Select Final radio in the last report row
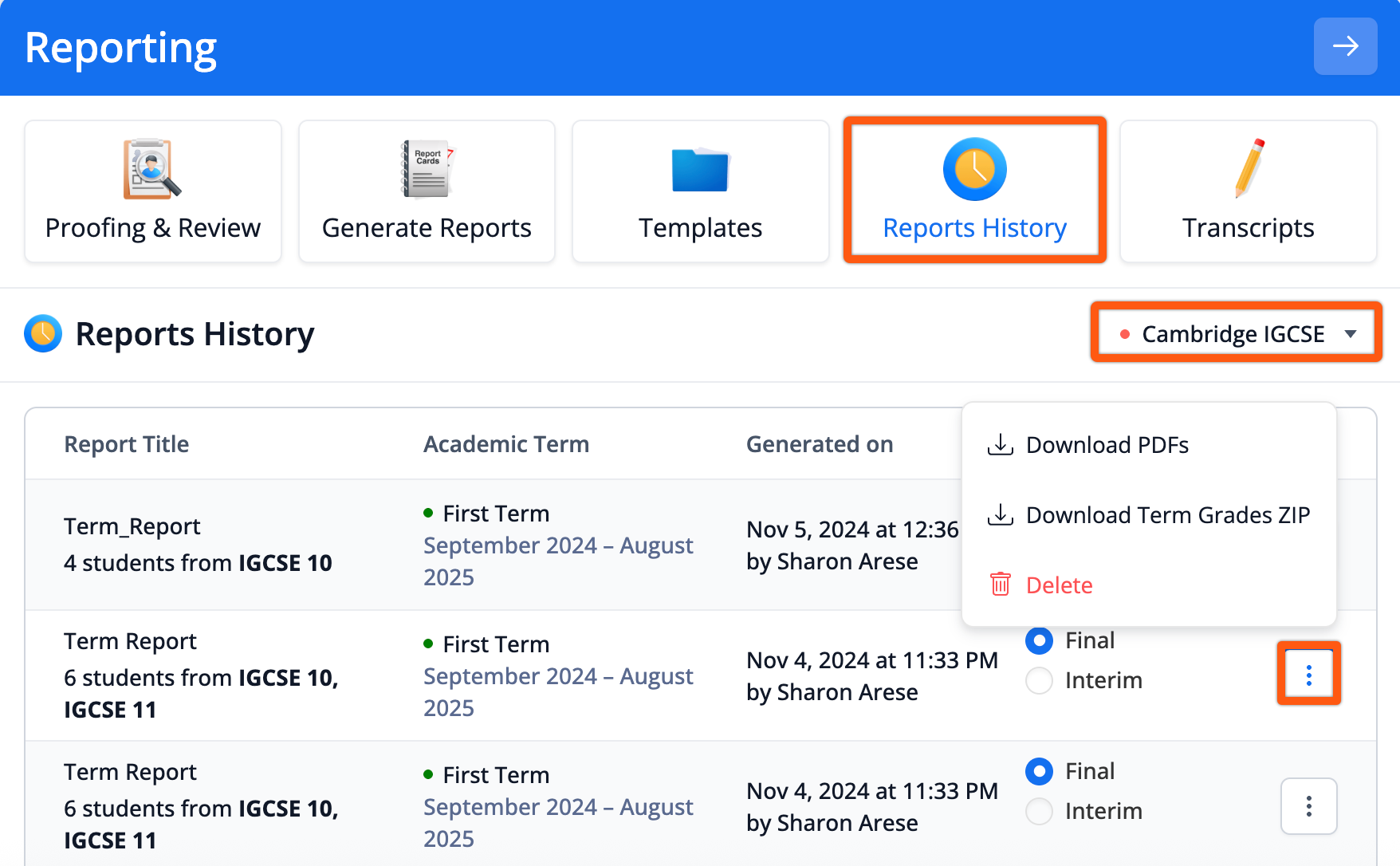This screenshot has width=1400, height=866. [1039, 771]
